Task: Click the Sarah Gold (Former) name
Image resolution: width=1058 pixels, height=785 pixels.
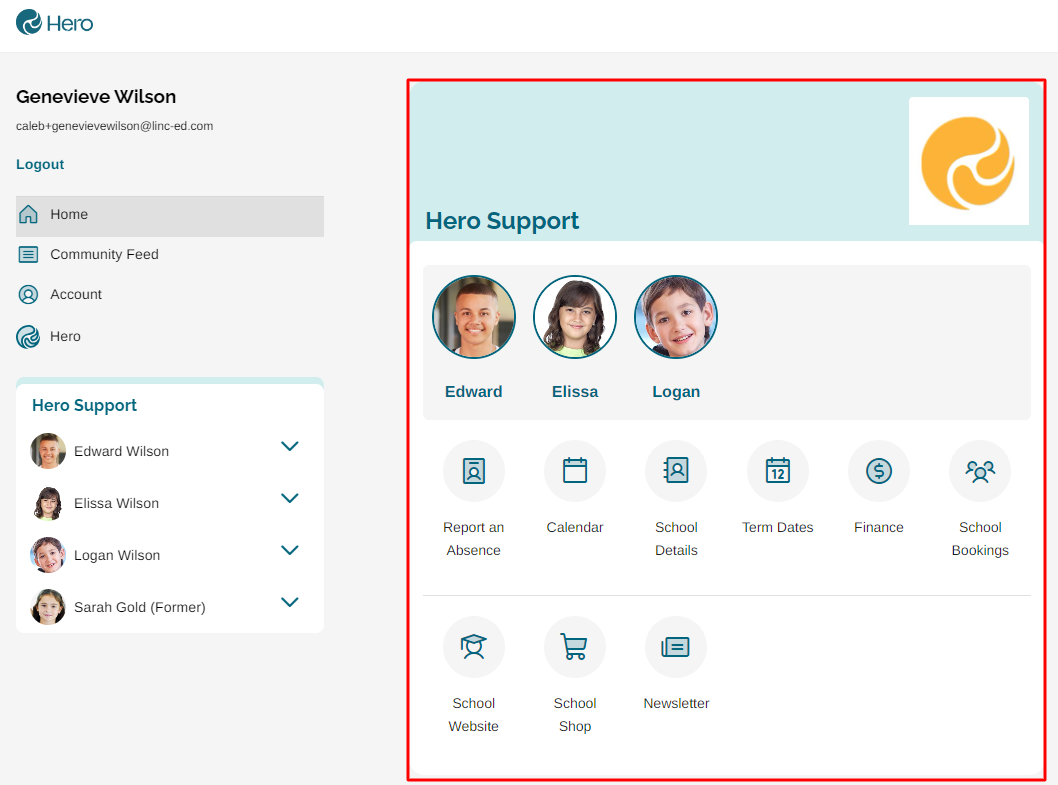Action: [140, 607]
